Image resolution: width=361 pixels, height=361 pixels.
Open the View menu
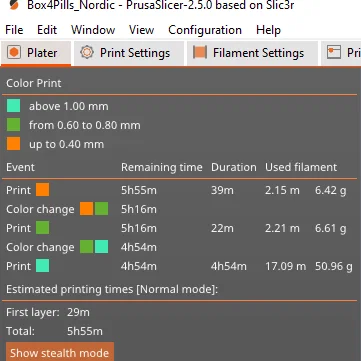pos(142,30)
